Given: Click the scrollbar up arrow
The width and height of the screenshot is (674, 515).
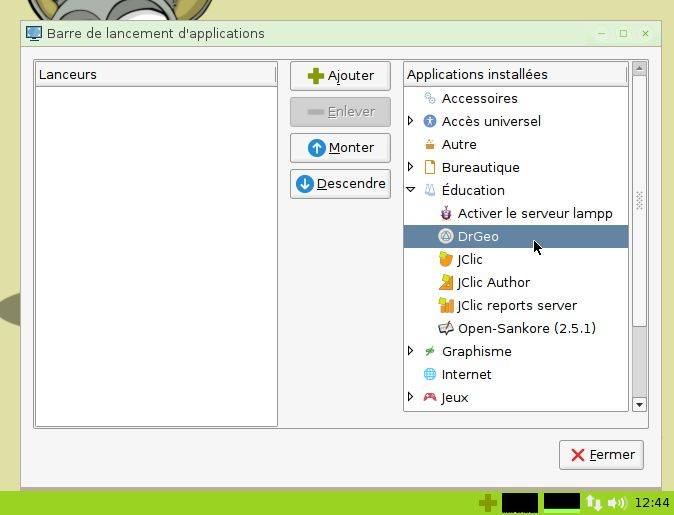Looking at the screenshot, I should pyautogui.click(x=639, y=68).
